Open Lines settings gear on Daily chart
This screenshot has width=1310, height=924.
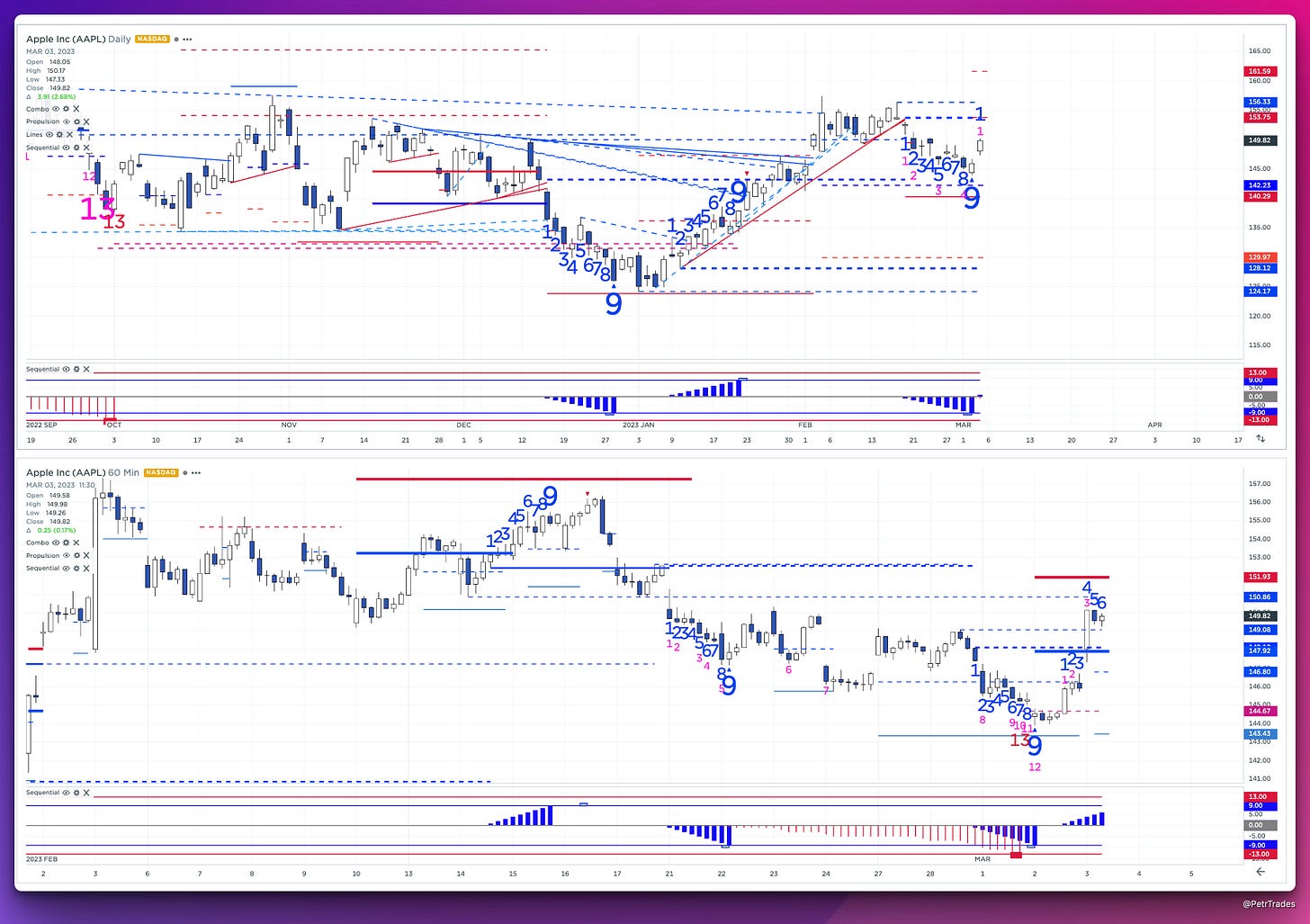coord(59,135)
